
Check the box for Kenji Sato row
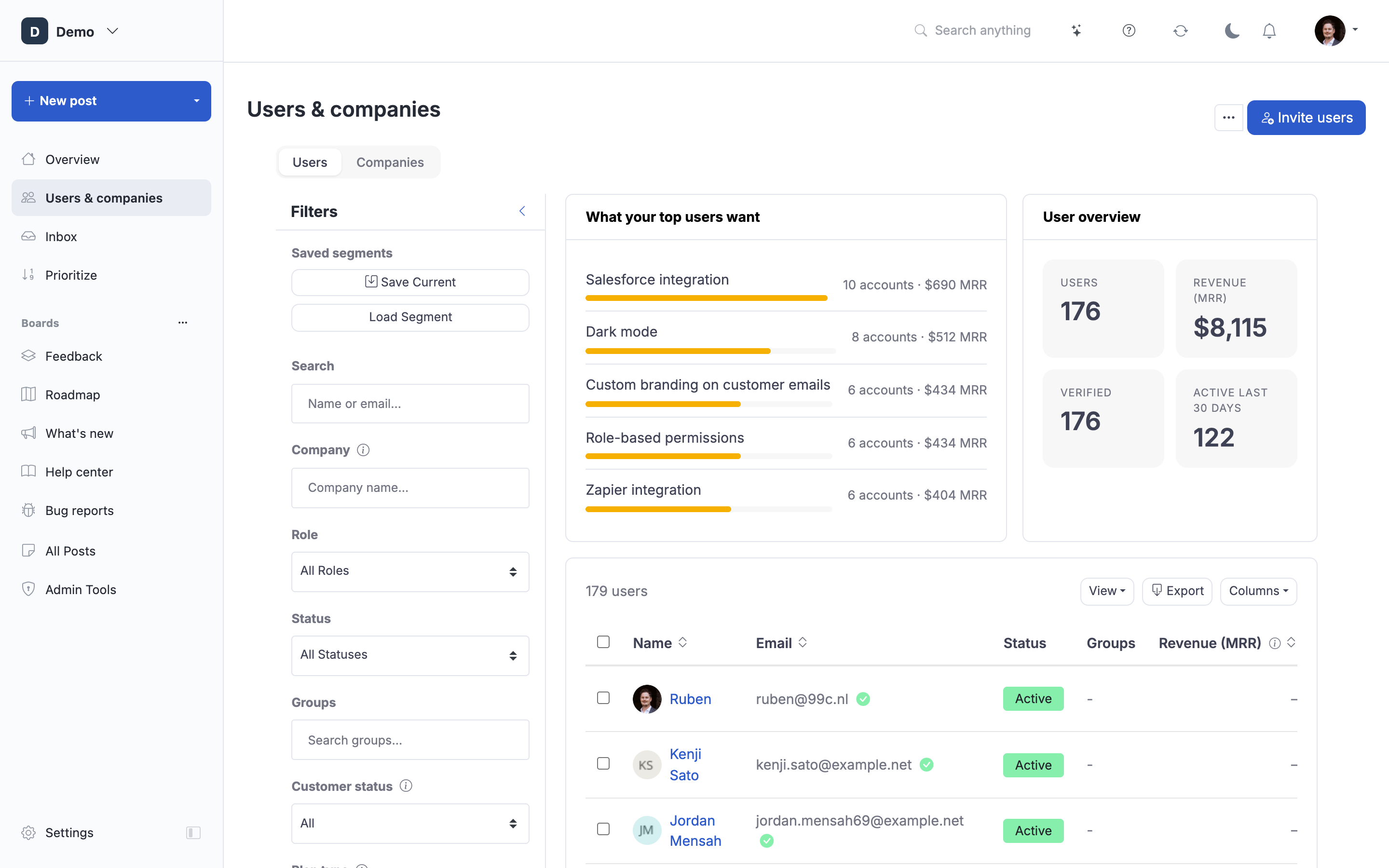(x=603, y=763)
